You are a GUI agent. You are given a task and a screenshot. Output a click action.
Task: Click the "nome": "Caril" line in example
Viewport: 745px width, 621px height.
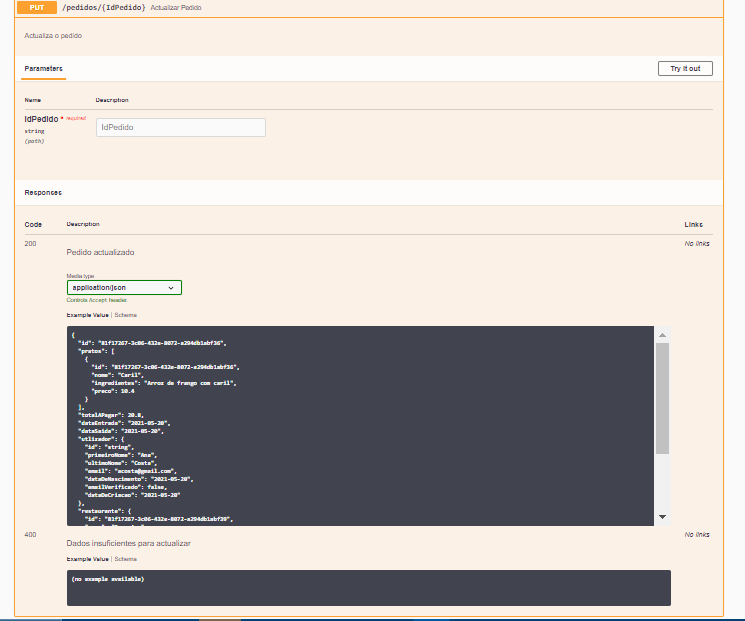[117, 375]
